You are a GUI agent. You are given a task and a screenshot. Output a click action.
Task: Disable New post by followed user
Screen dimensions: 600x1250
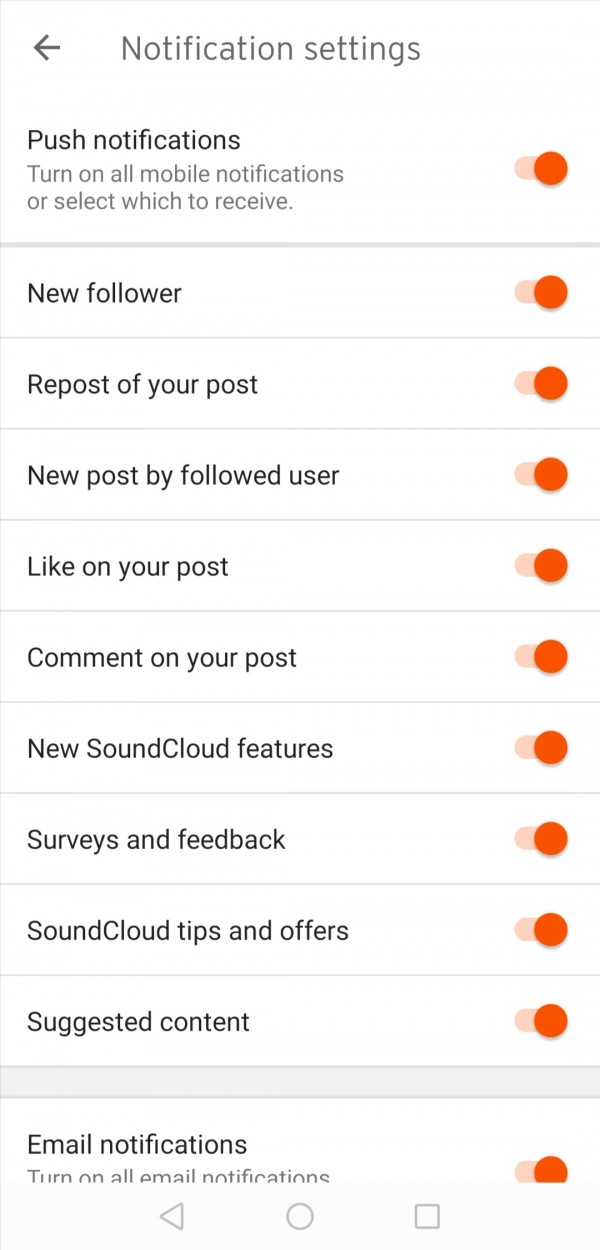(542, 475)
